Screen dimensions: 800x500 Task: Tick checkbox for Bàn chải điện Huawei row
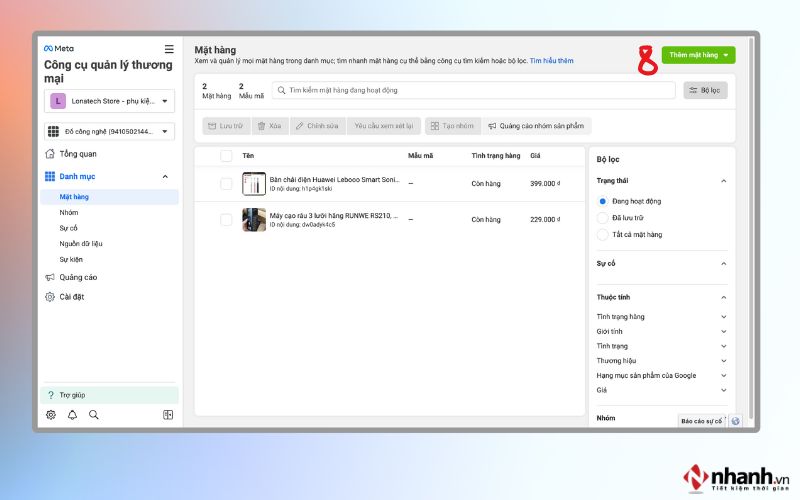coord(226,184)
